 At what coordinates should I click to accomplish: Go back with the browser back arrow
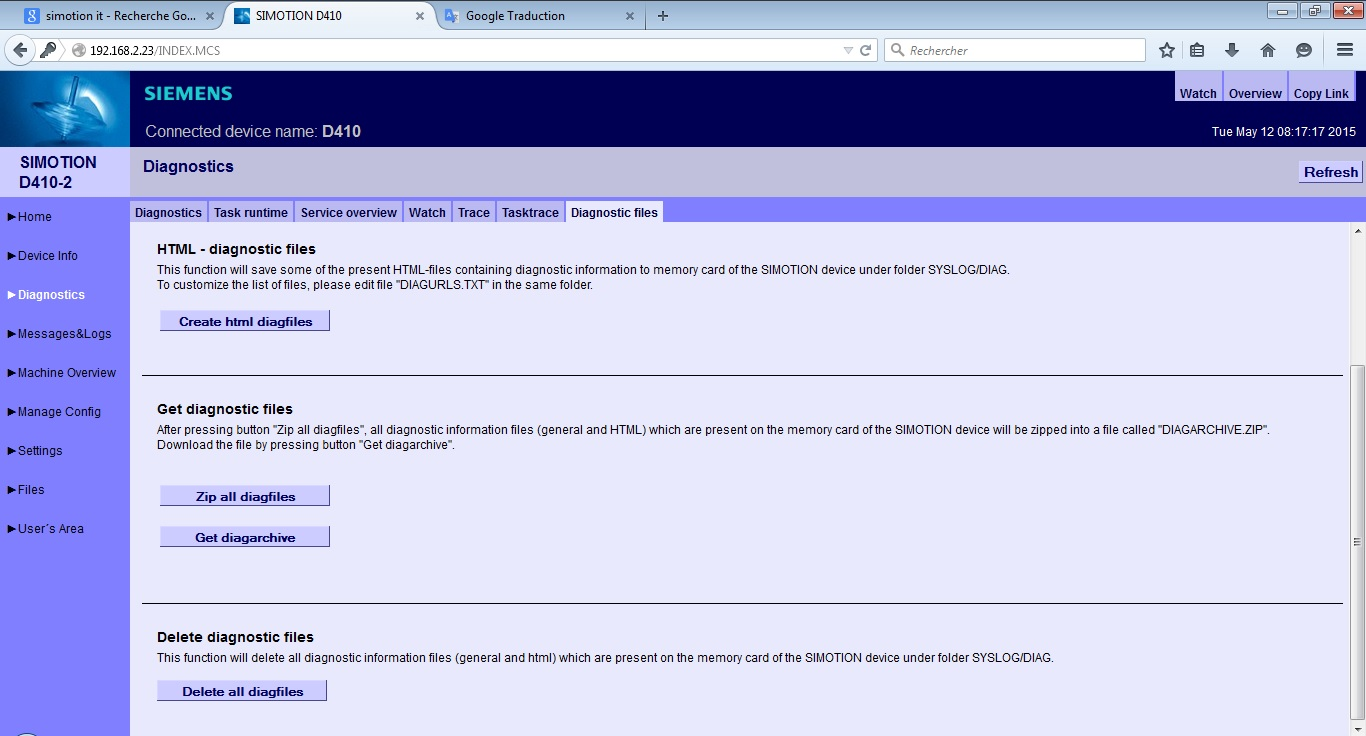click(20, 50)
